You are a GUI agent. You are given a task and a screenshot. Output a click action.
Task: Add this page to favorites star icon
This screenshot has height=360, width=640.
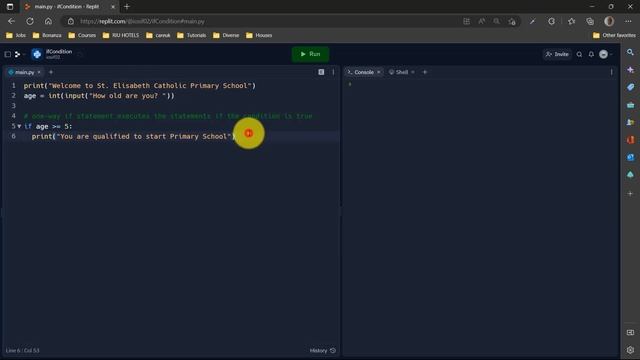coord(512,21)
